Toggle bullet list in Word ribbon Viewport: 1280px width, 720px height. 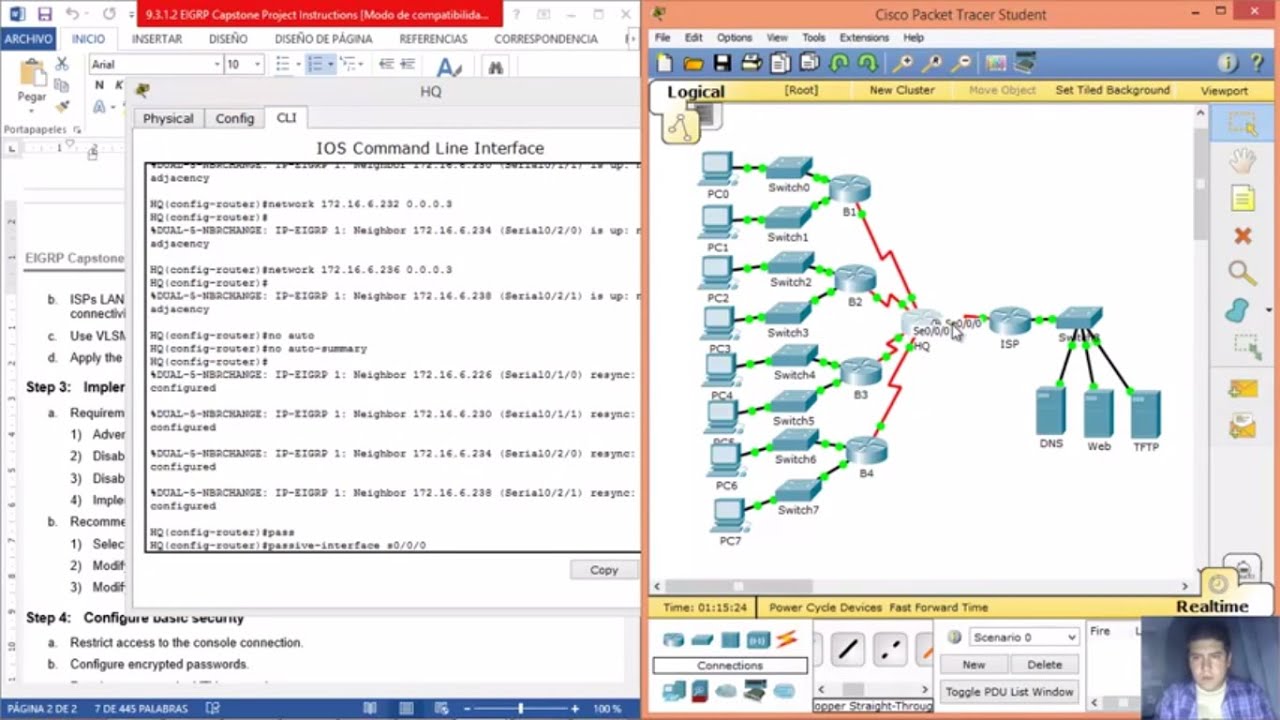(283, 64)
